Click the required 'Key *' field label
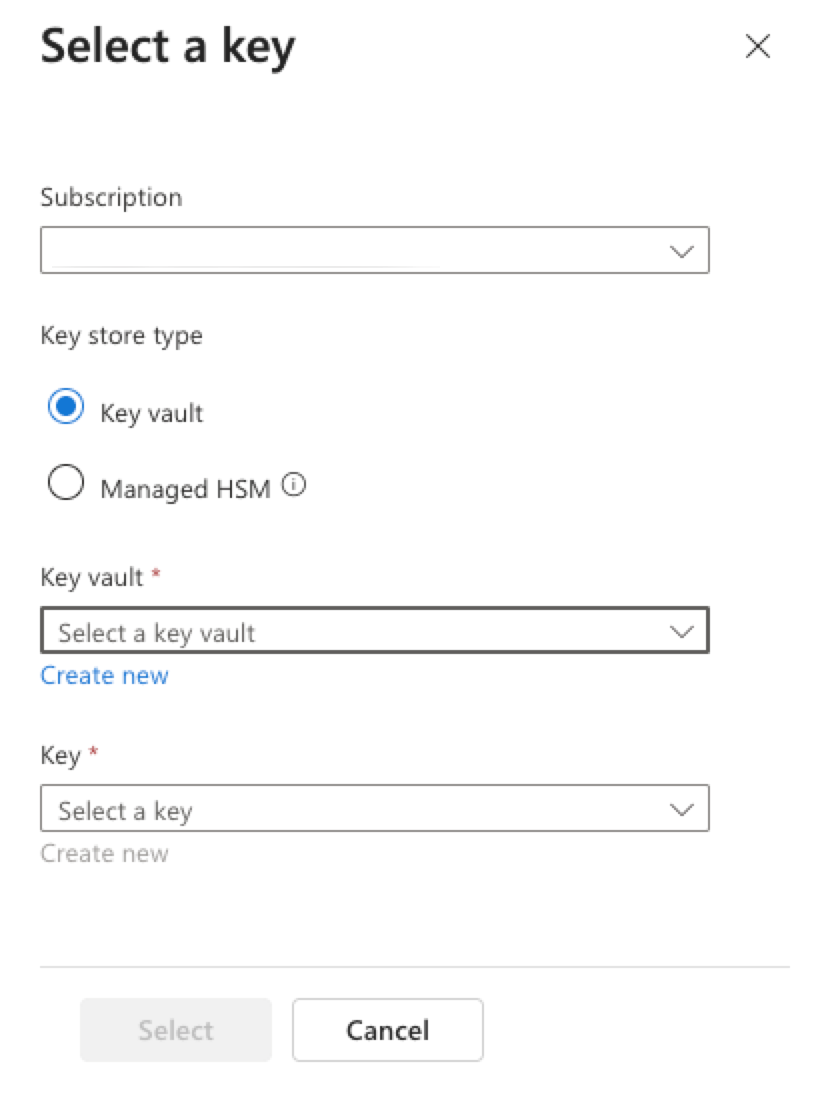This screenshot has height=1110, width=826. pos(69,755)
